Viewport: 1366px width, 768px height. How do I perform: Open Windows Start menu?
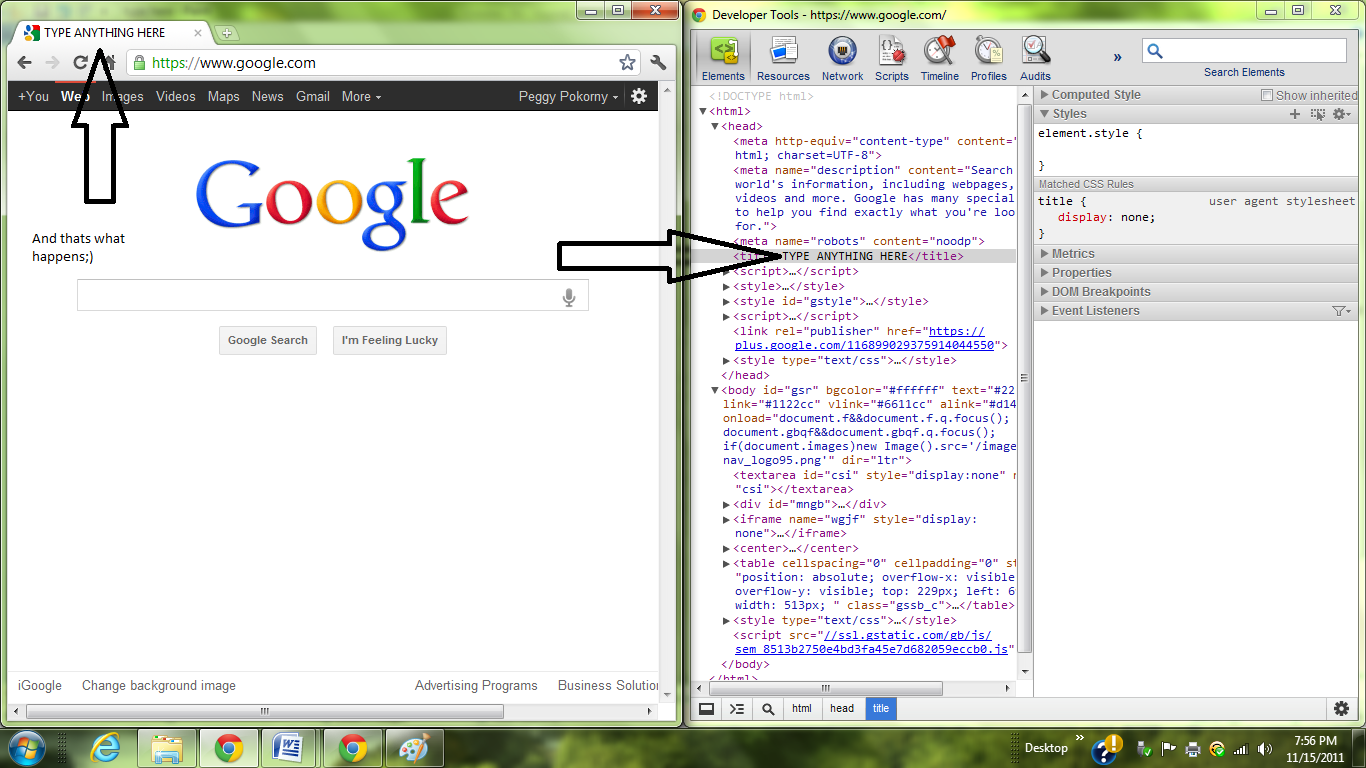point(27,748)
